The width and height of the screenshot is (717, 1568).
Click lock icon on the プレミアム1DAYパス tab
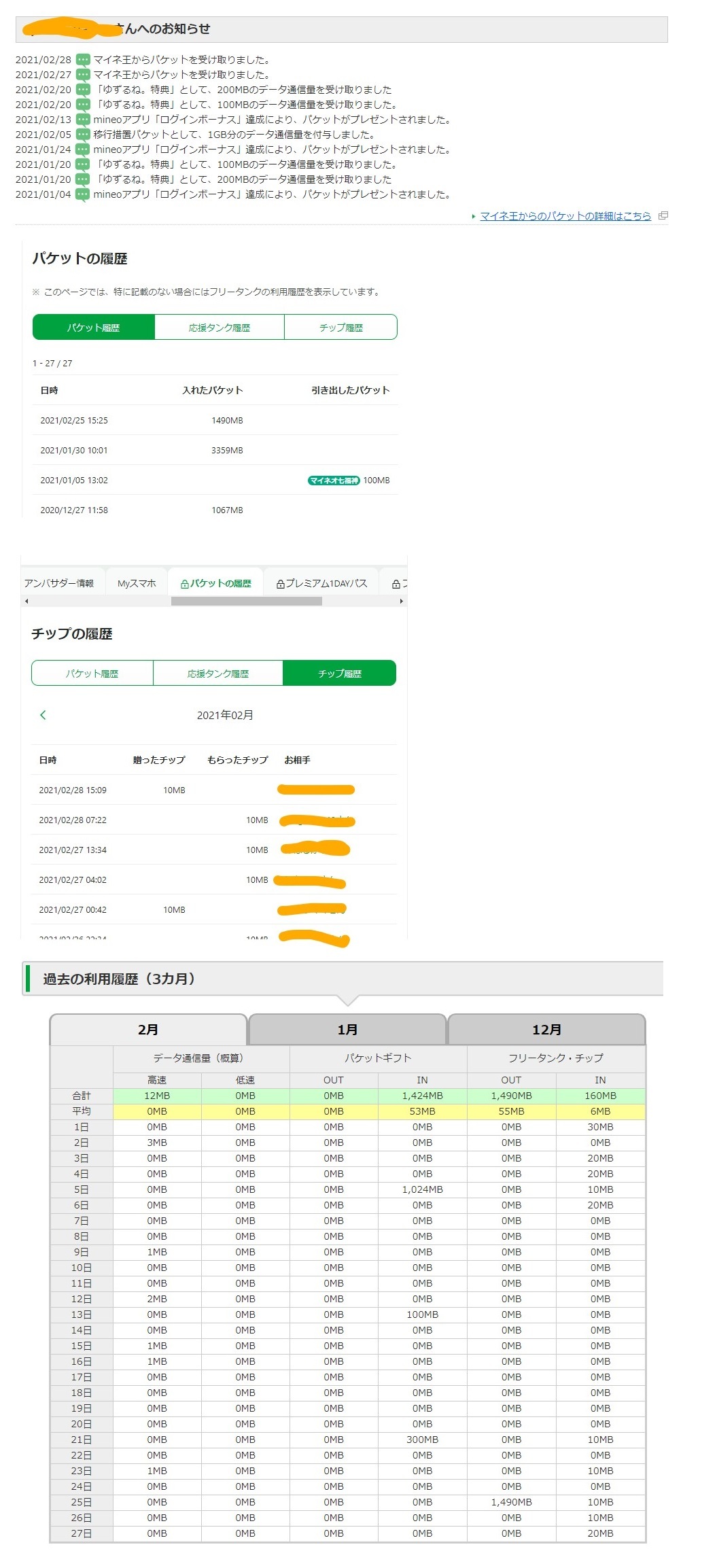(x=280, y=584)
